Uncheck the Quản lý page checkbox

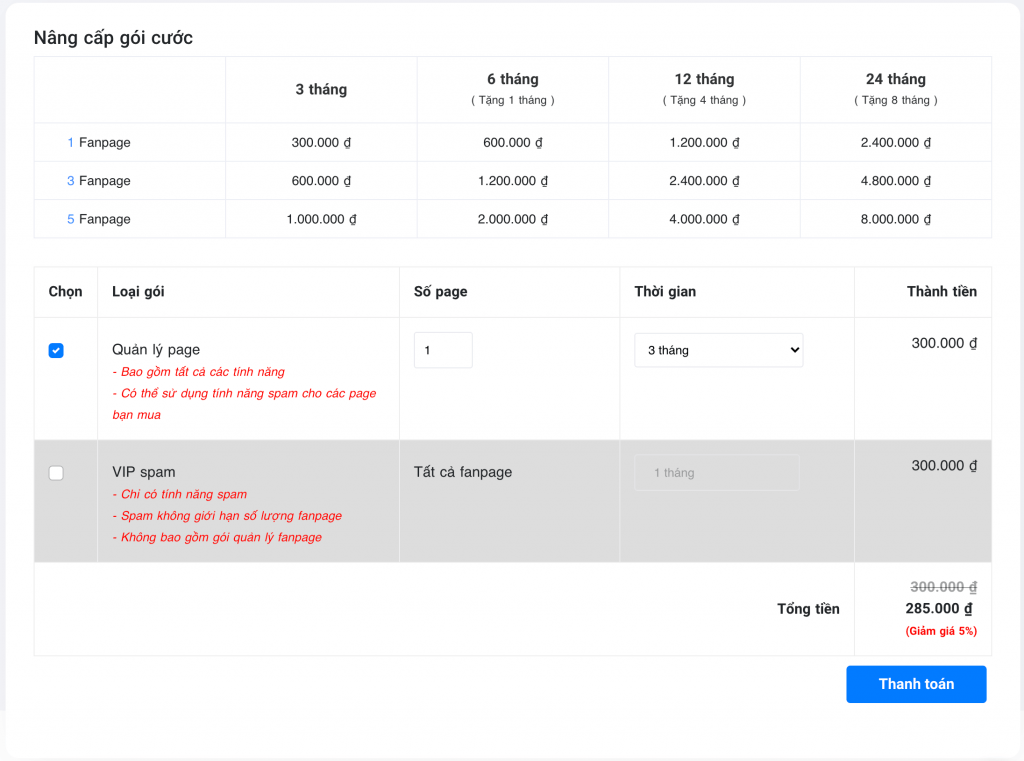(56, 351)
